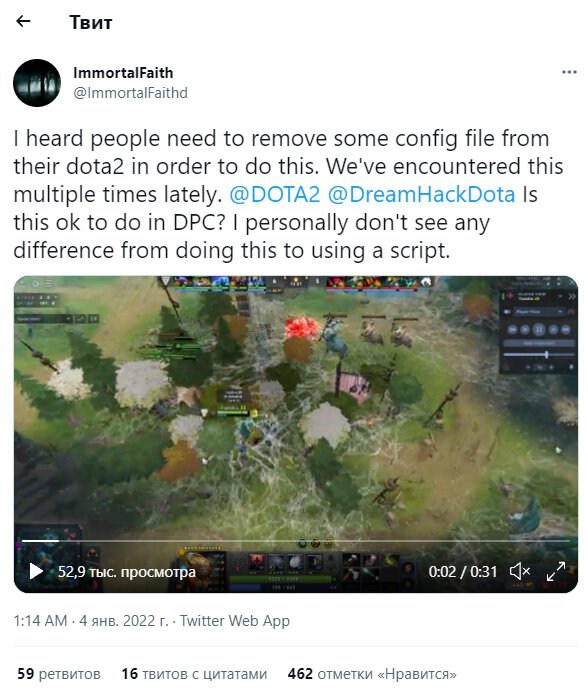
Task: Play the embedded Dota 2 video
Action: 36,571
